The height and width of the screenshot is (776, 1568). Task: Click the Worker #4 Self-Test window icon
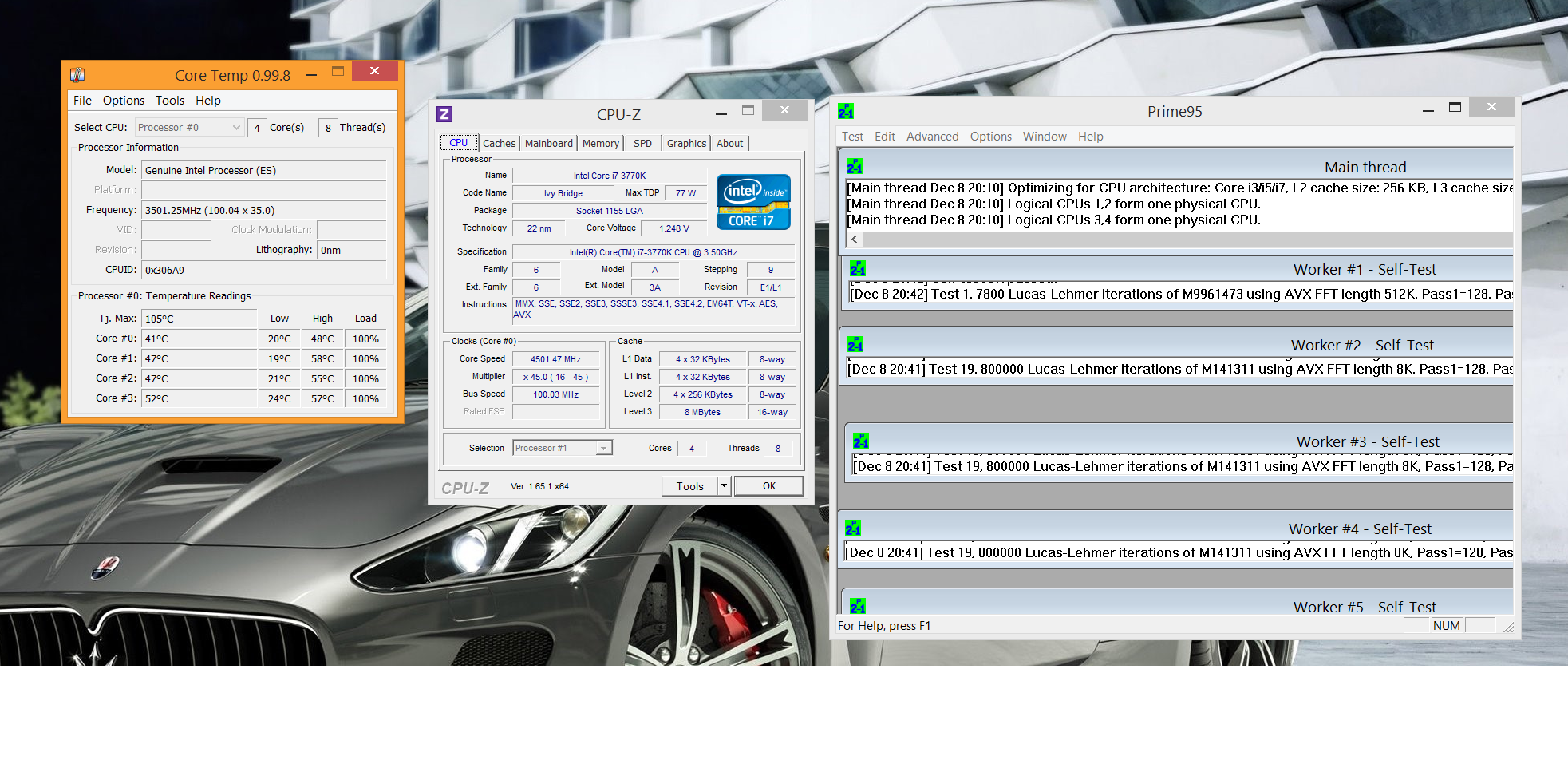point(853,528)
